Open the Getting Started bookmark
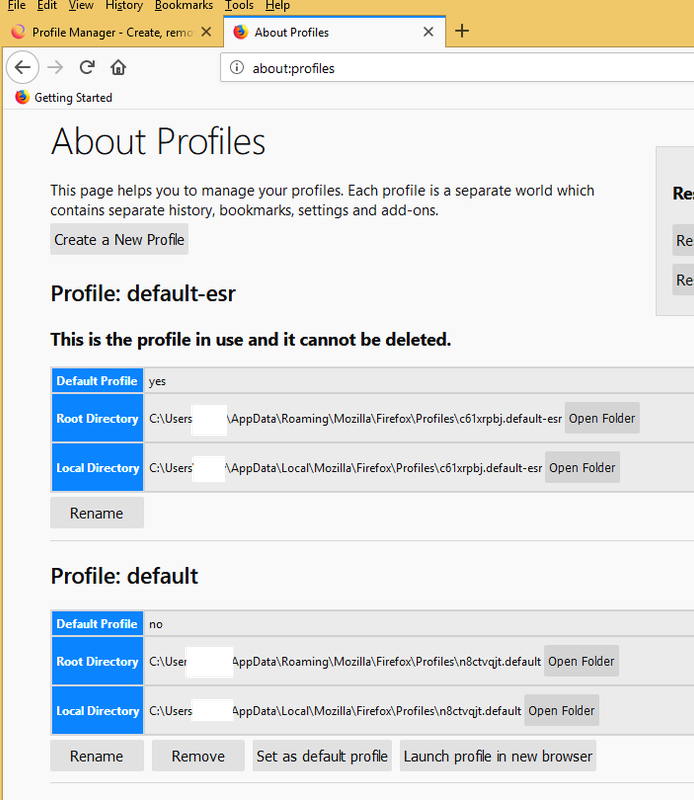This screenshot has height=800, width=694. pos(64,97)
